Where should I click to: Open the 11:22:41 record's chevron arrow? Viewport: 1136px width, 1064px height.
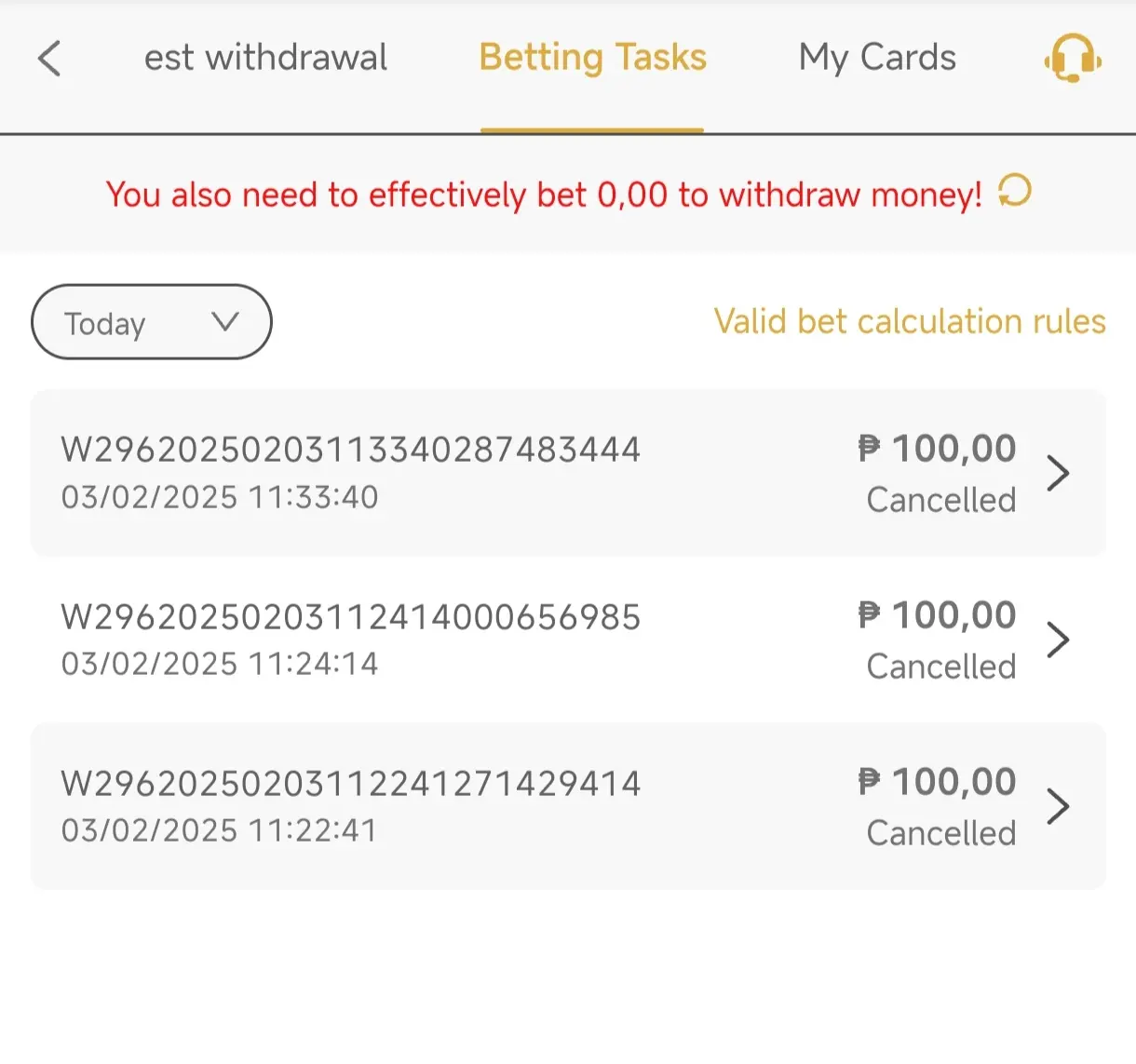[1058, 806]
